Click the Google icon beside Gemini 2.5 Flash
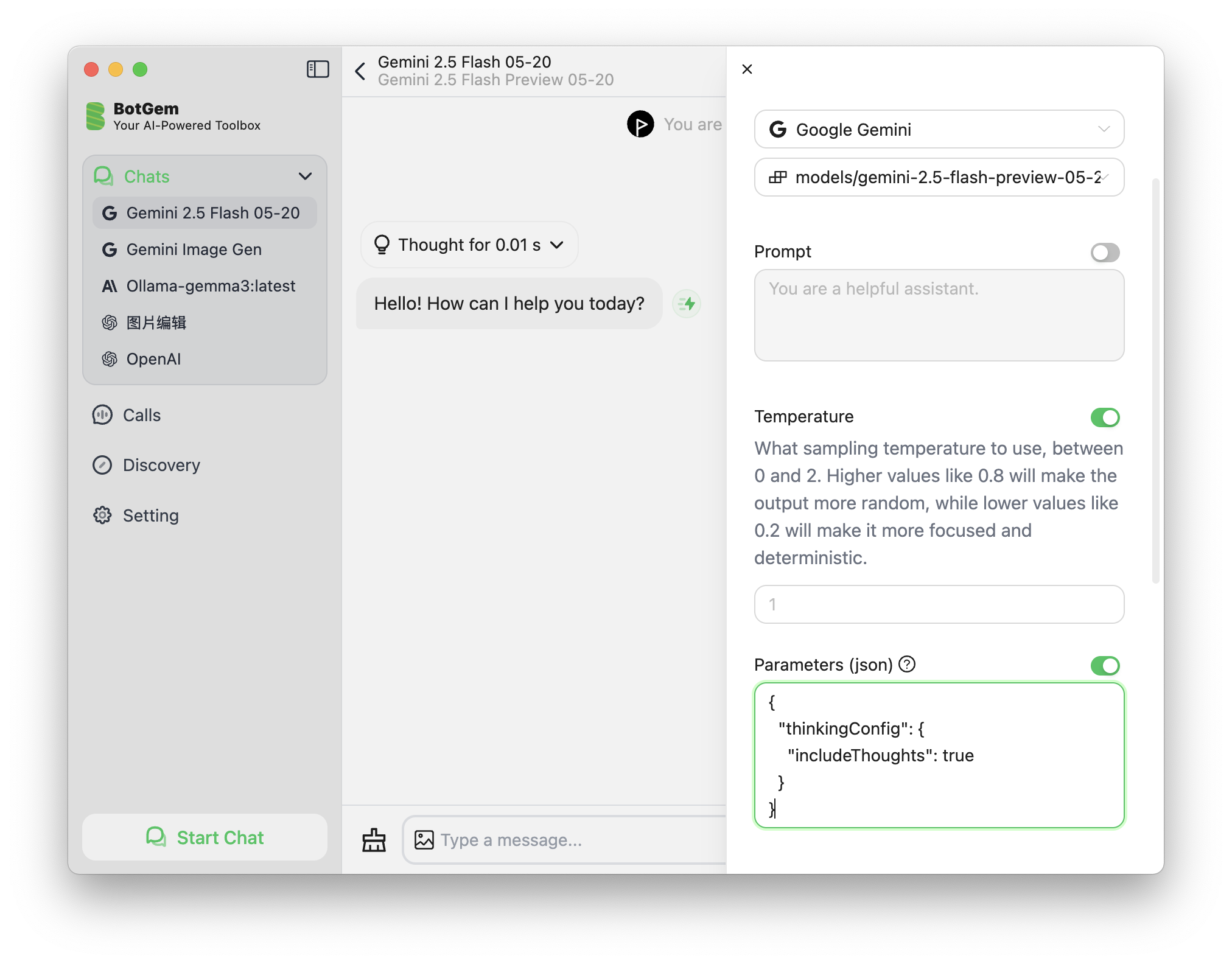 coord(110,213)
